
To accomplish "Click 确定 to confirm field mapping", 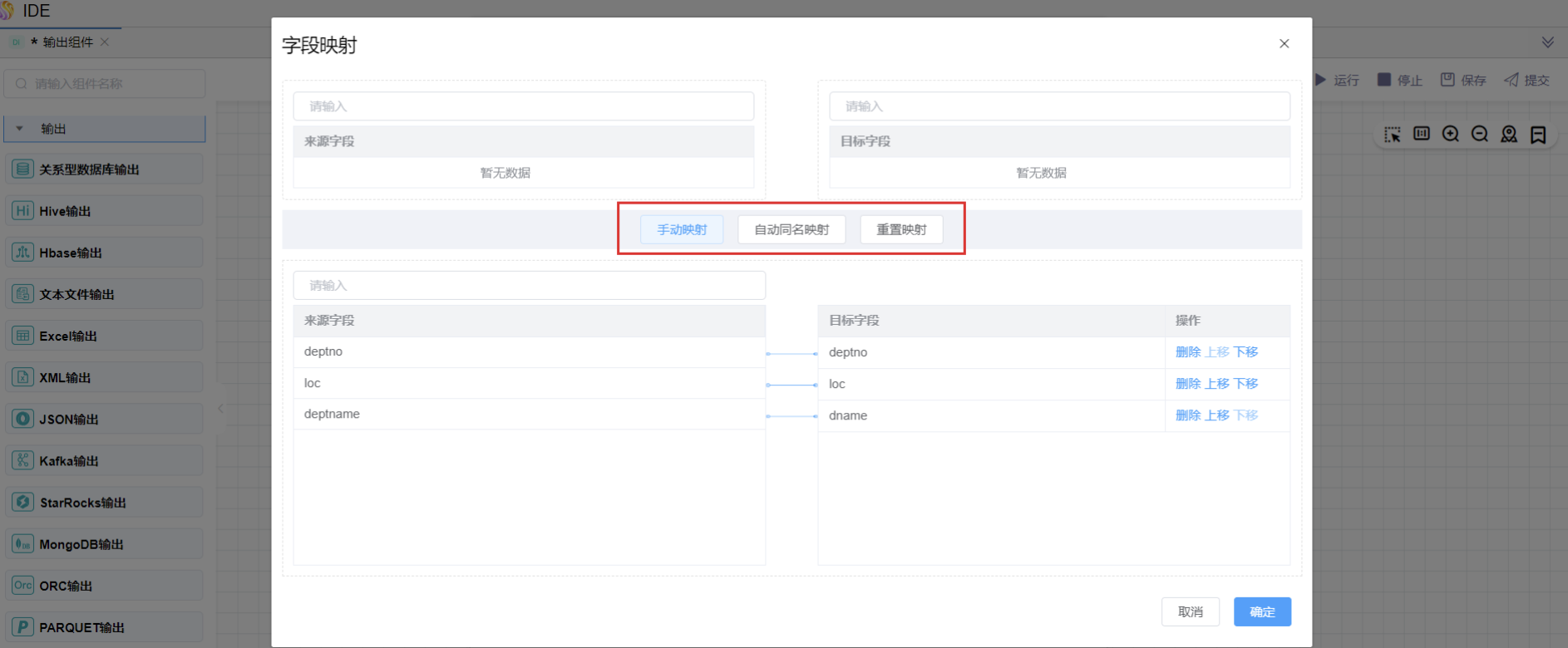I will coord(1262,611).
